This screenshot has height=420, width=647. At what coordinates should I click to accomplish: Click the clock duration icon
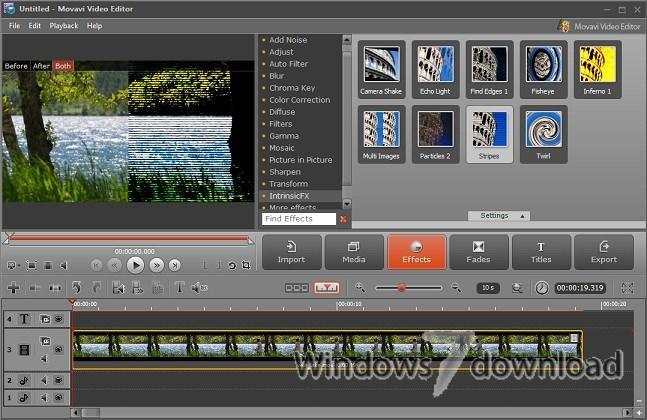[541, 288]
